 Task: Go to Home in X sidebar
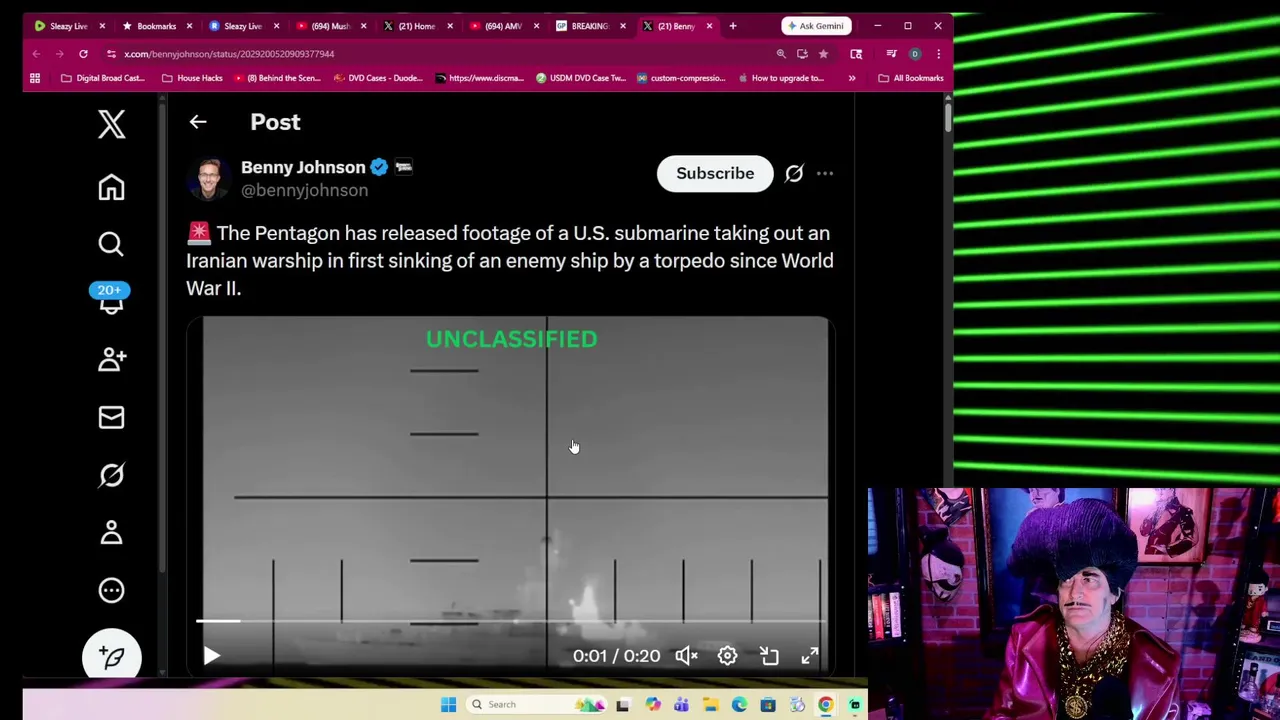click(x=111, y=187)
